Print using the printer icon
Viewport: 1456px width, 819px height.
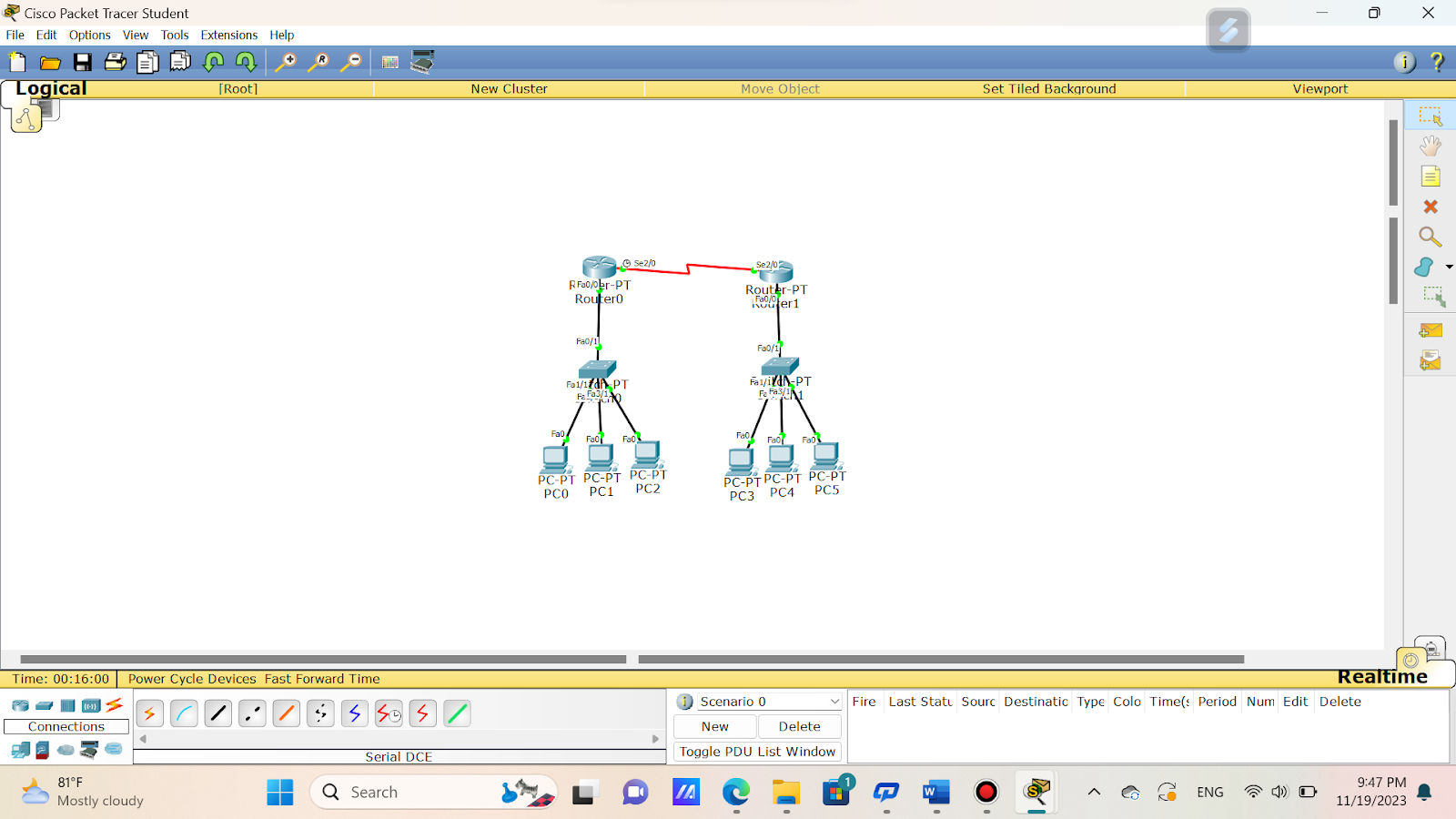pos(116,62)
